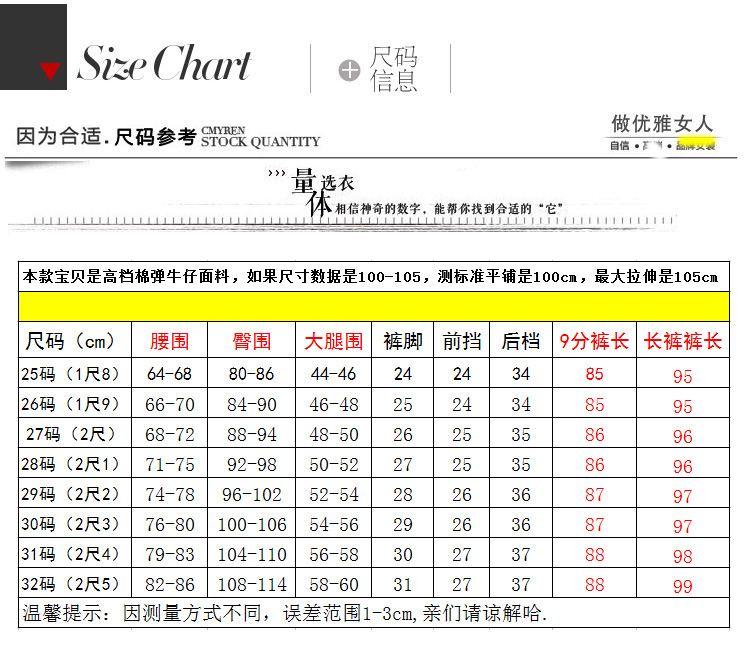Click the 大腿围 column header
Screen dimensions: 750x667
pyautogui.click(x=334, y=341)
